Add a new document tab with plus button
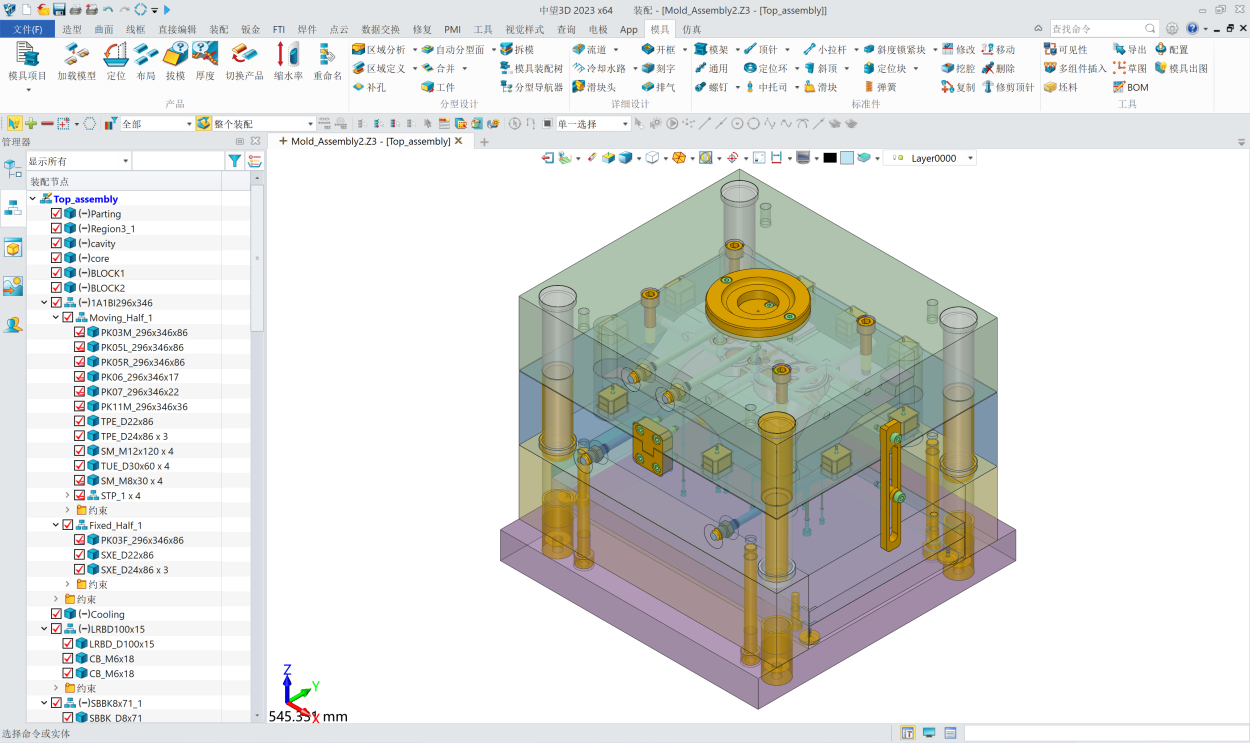The width and height of the screenshot is (1250, 743). (x=484, y=142)
